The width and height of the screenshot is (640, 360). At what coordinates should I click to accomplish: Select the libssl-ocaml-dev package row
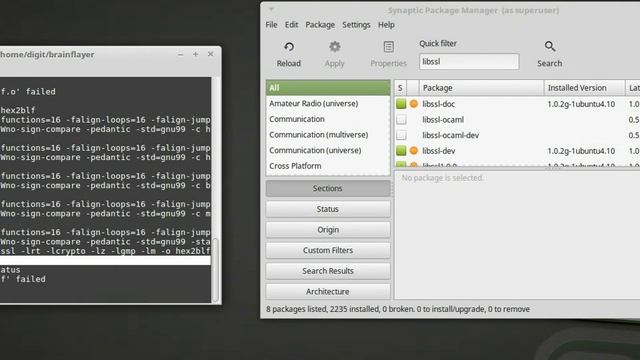point(517,135)
